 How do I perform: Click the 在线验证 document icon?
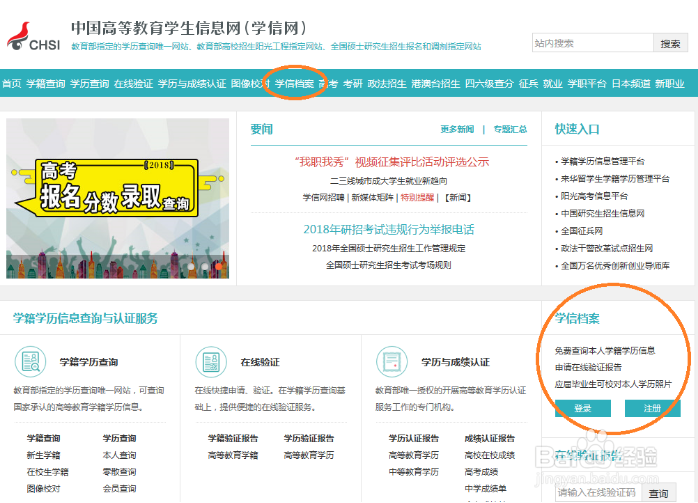(x=211, y=361)
